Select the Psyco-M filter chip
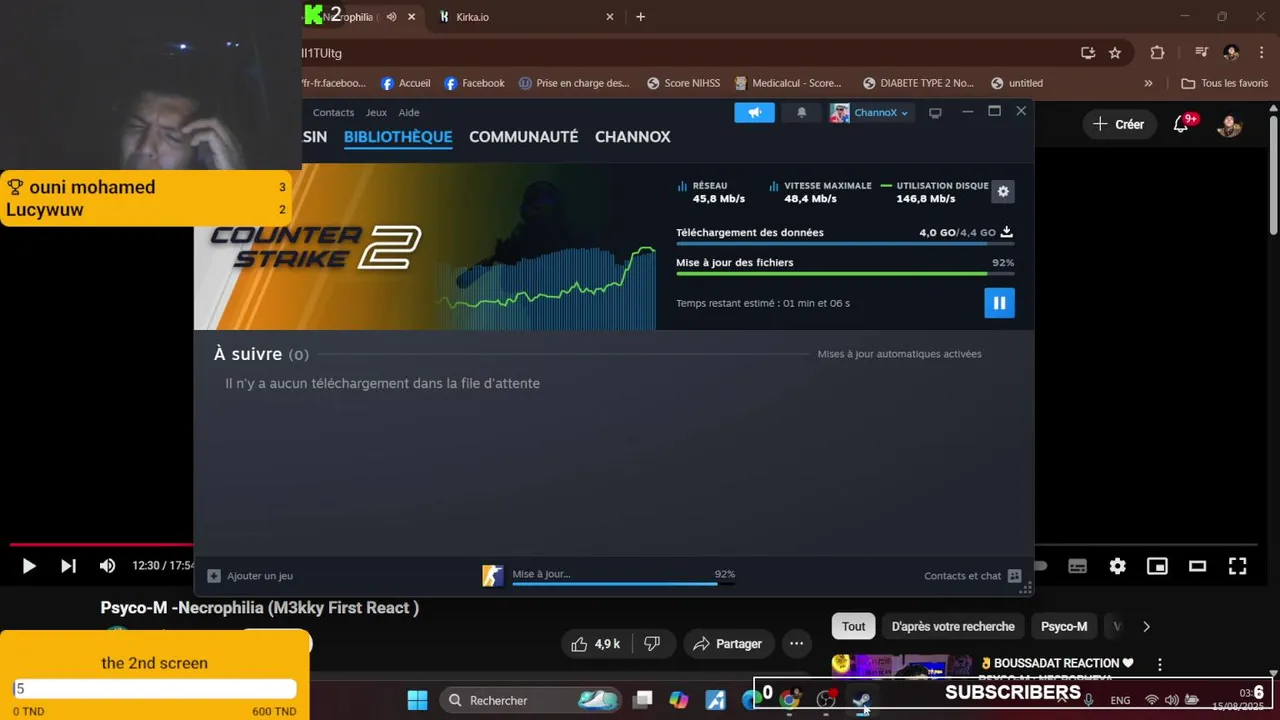 pos(1064,627)
